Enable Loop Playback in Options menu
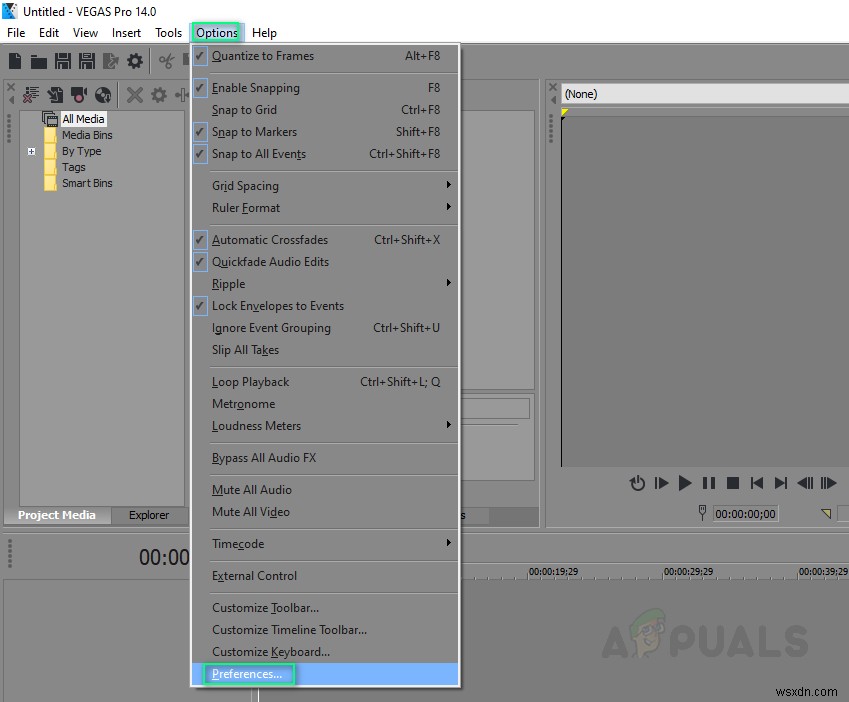Viewport: 849px width, 702px height. (325, 382)
